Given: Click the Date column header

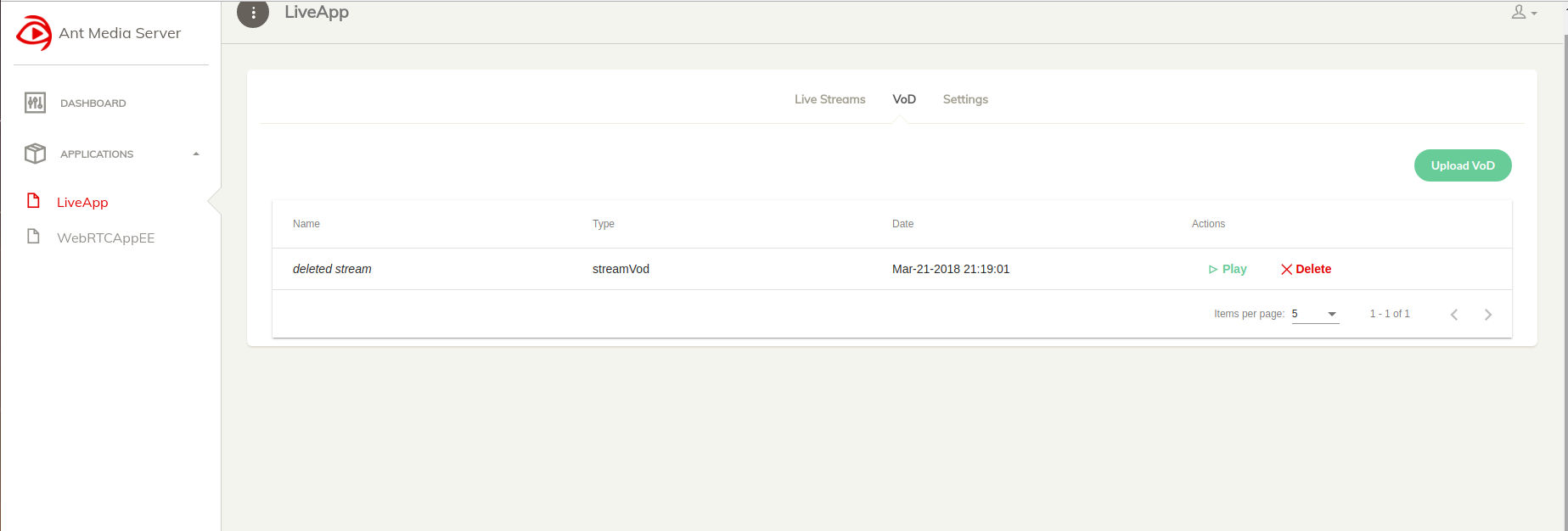Looking at the screenshot, I should tap(902, 224).
